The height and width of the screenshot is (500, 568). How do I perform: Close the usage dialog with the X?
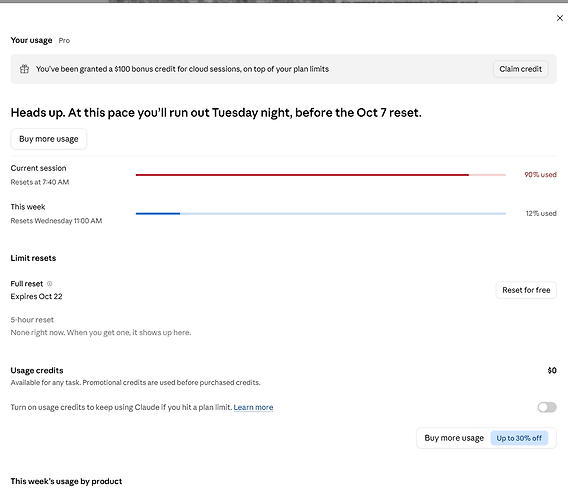[560, 18]
